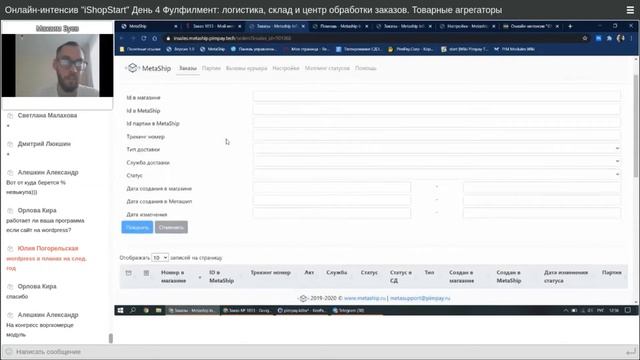Open the Партии tab in MetaShip
Viewport: 640px width, 360px height.
[x=211, y=68]
